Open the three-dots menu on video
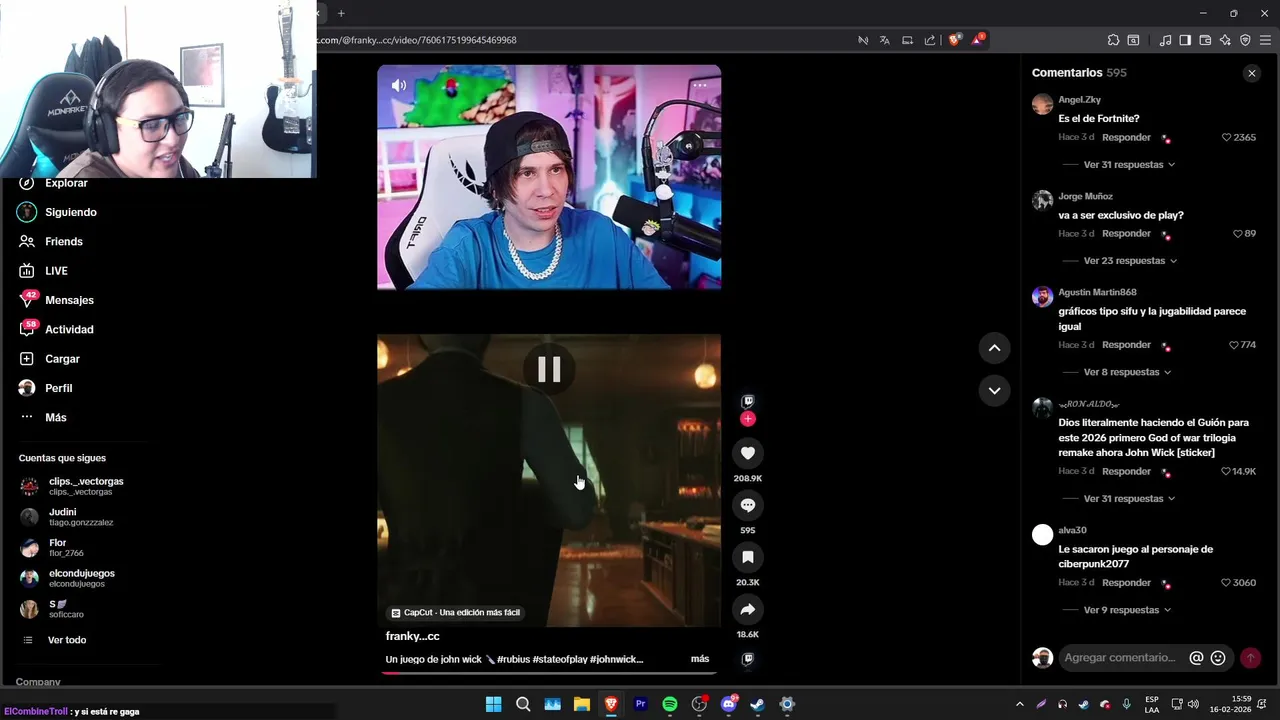This screenshot has height=720, width=1280. pyautogui.click(x=700, y=85)
